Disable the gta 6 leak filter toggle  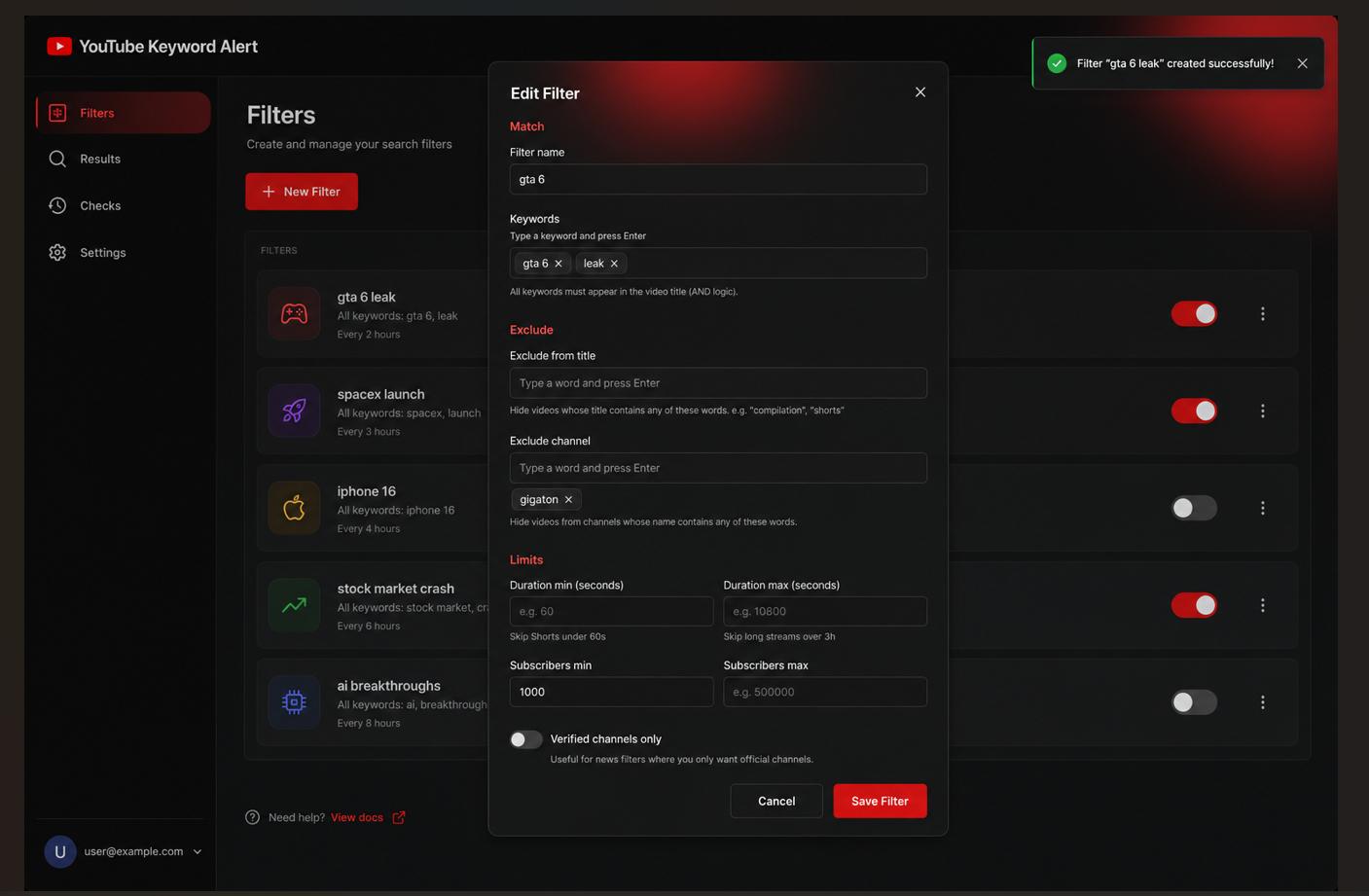1194,313
